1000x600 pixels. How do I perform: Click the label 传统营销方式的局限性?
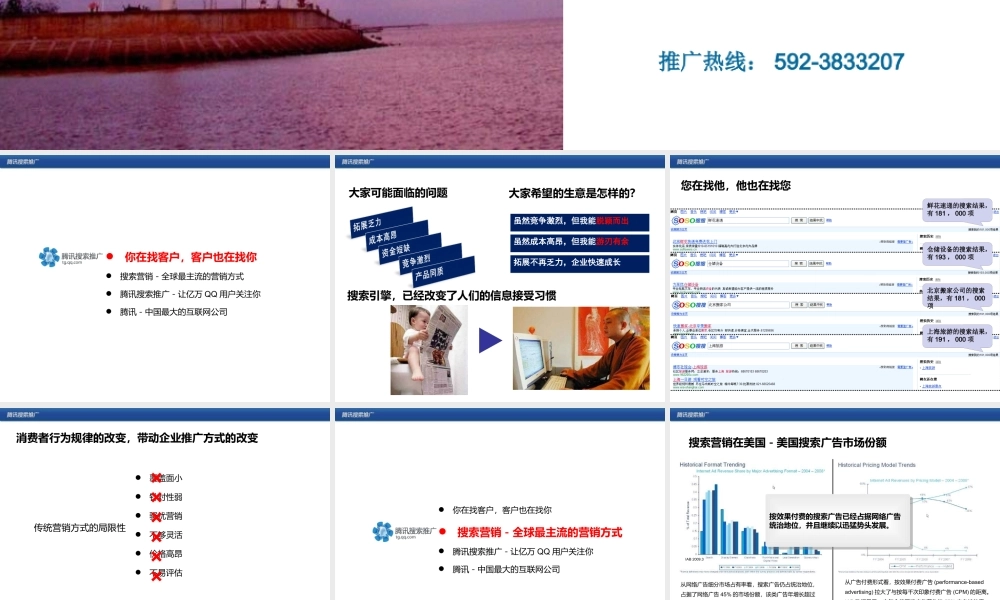[x=80, y=527]
